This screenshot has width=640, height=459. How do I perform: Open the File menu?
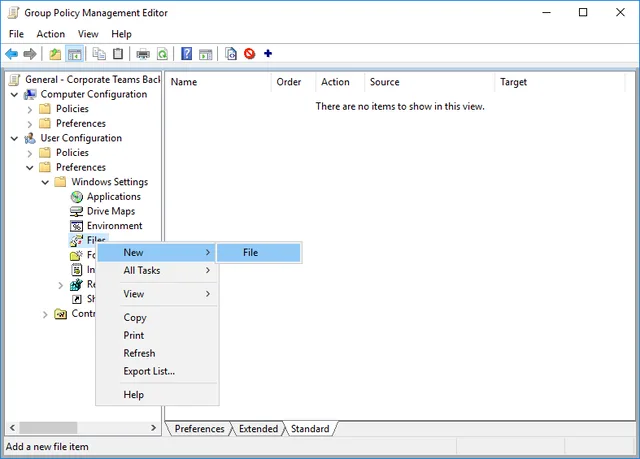point(16,34)
